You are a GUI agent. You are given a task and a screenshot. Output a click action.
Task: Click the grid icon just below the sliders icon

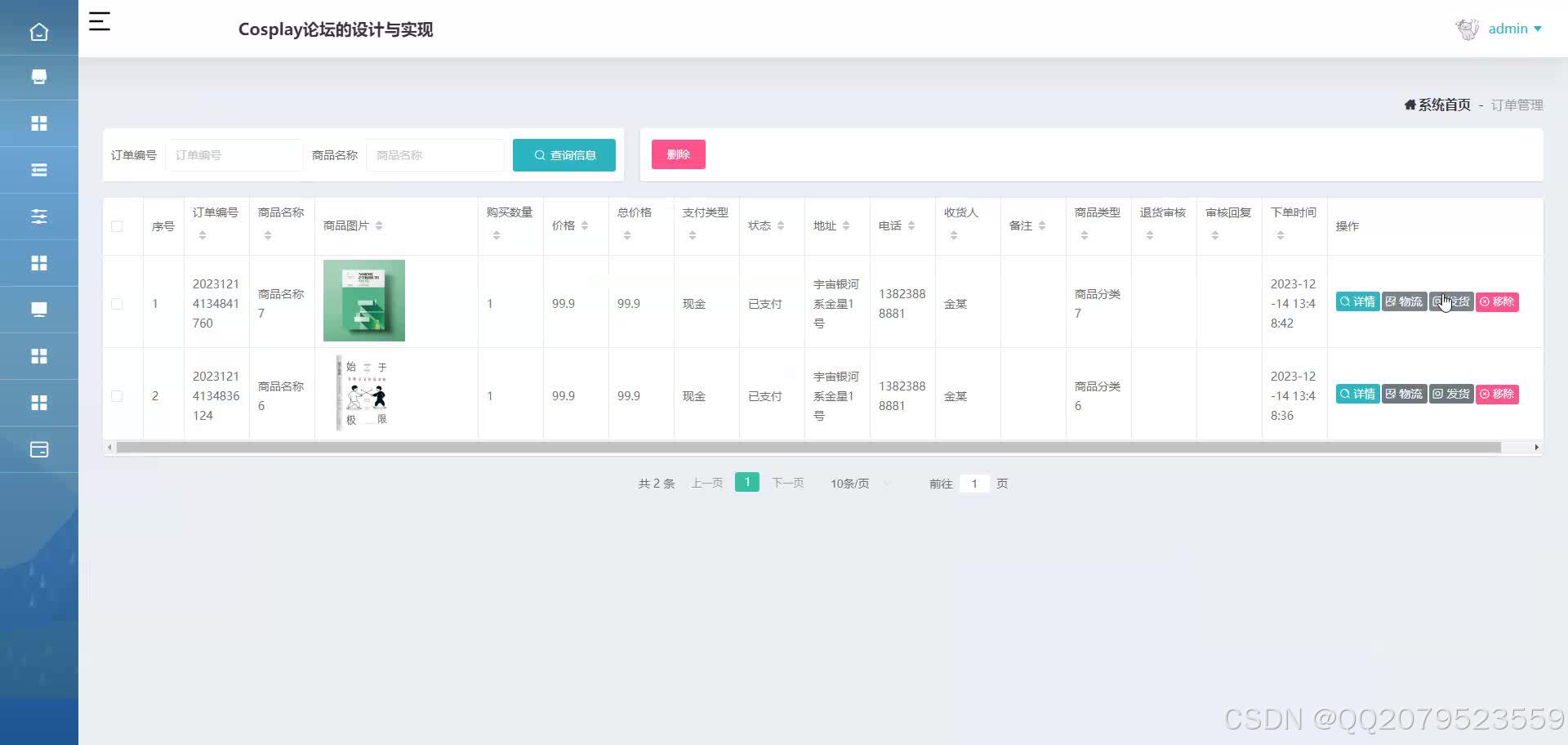pos(38,263)
